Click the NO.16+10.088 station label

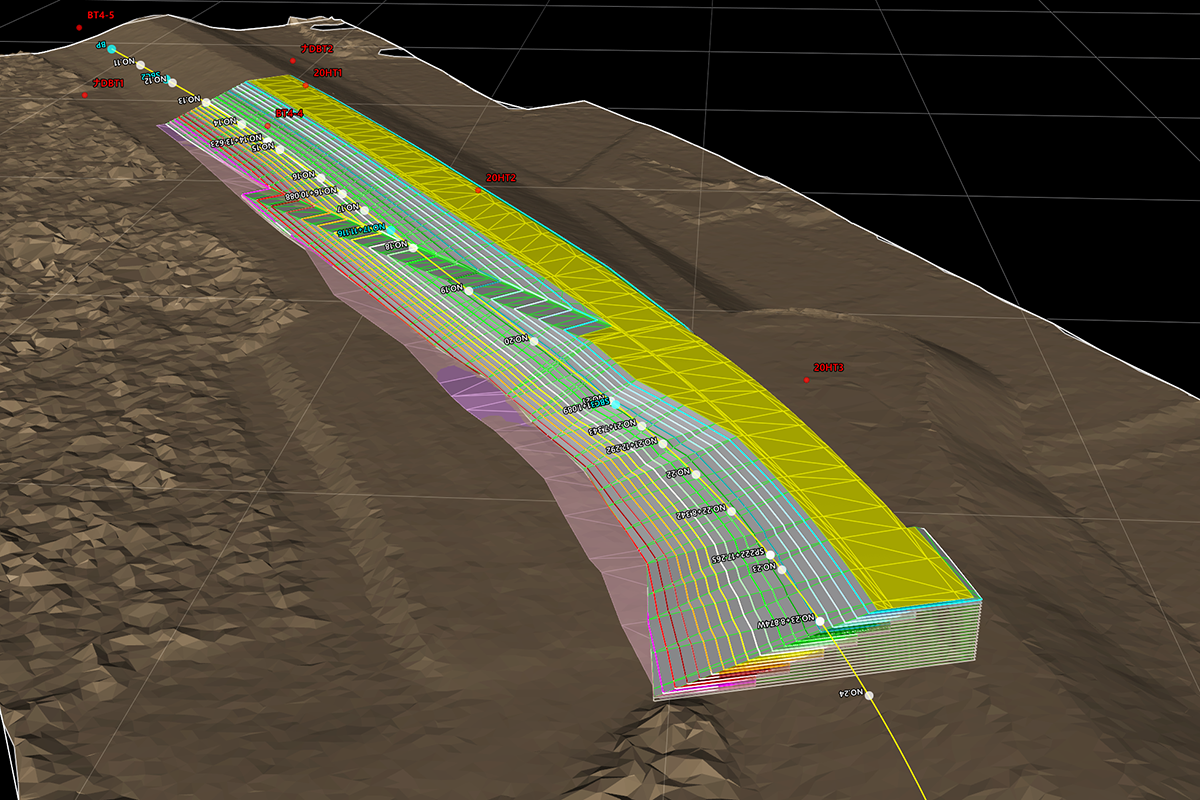click(x=311, y=193)
